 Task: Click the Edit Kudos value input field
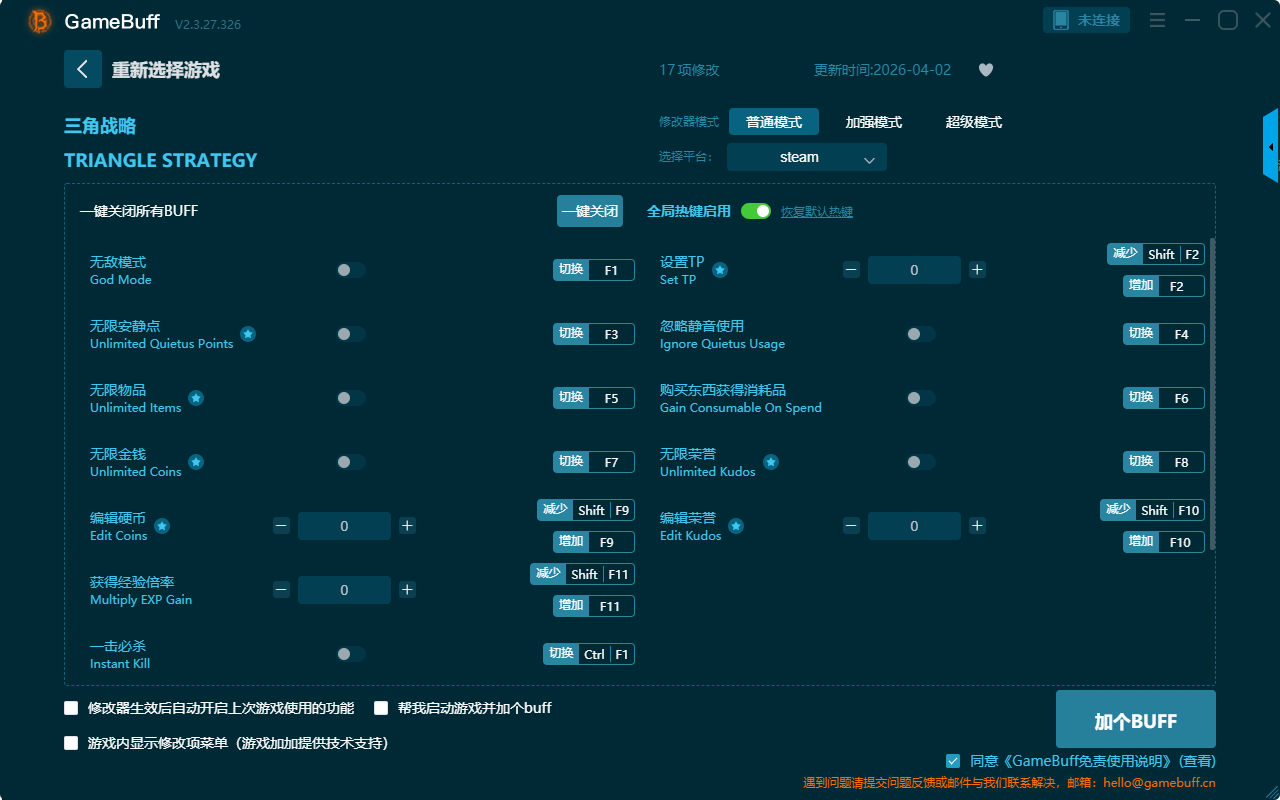click(x=914, y=526)
